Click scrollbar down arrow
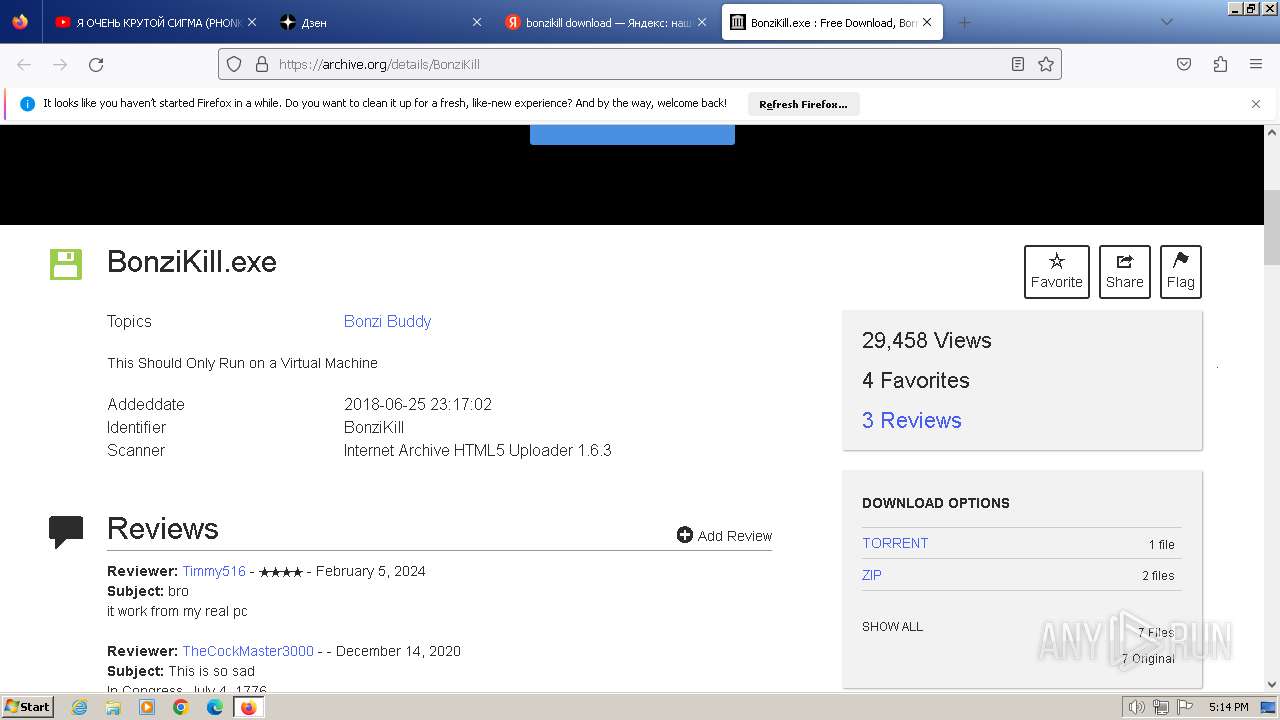 pos(1272,685)
